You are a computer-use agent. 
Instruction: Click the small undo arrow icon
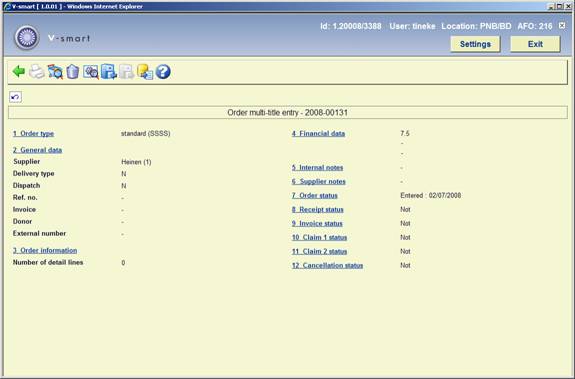click(15, 97)
